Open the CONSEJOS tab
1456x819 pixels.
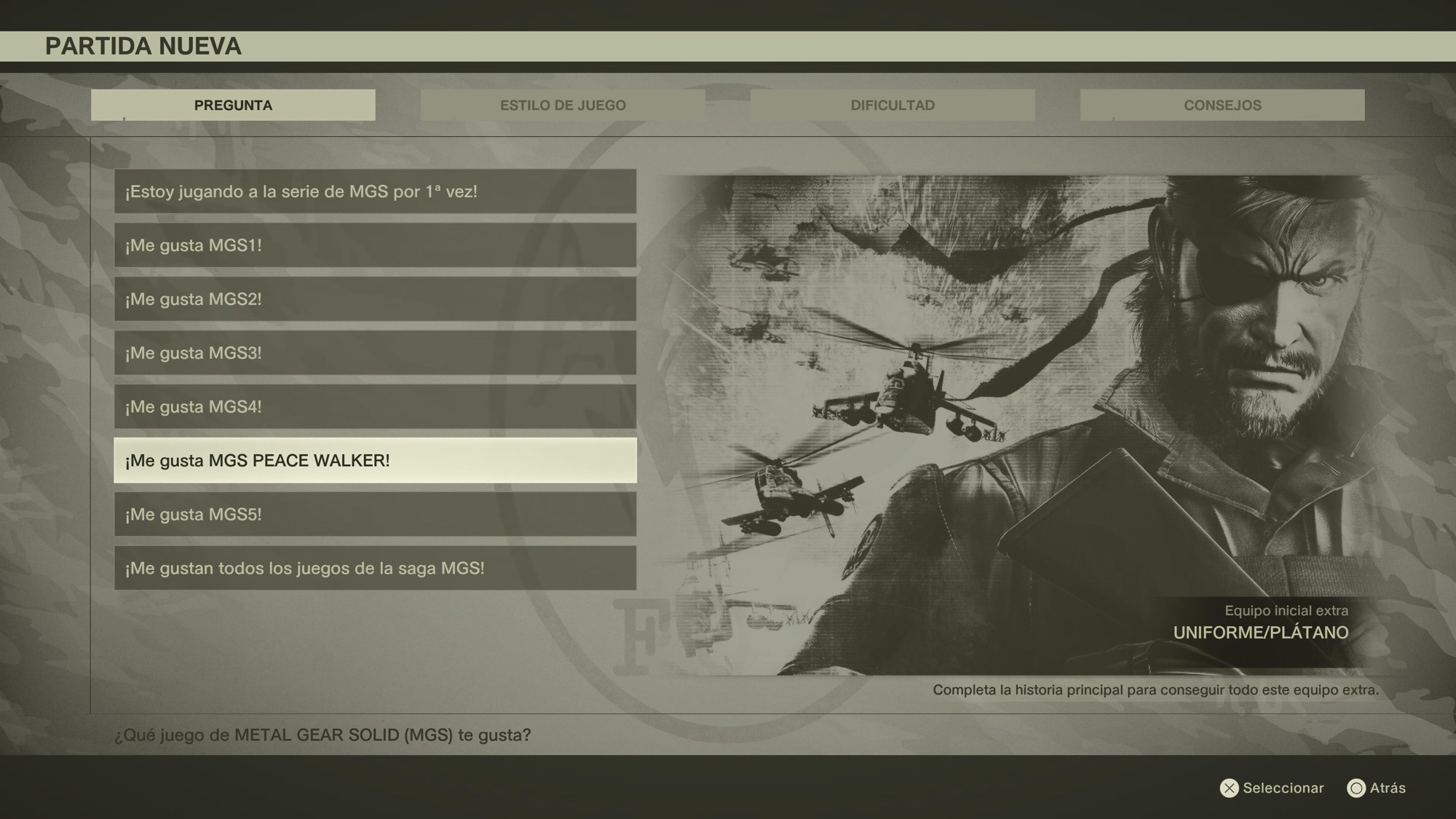pyautogui.click(x=1222, y=105)
